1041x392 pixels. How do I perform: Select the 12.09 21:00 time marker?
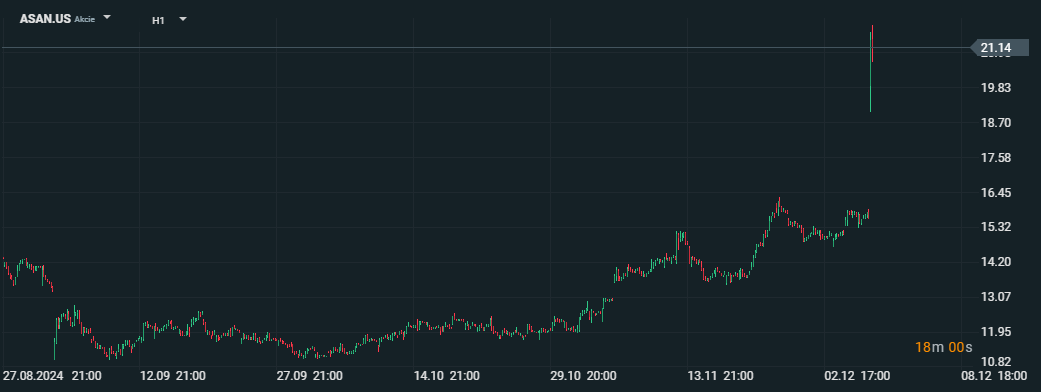[x=173, y=376]
